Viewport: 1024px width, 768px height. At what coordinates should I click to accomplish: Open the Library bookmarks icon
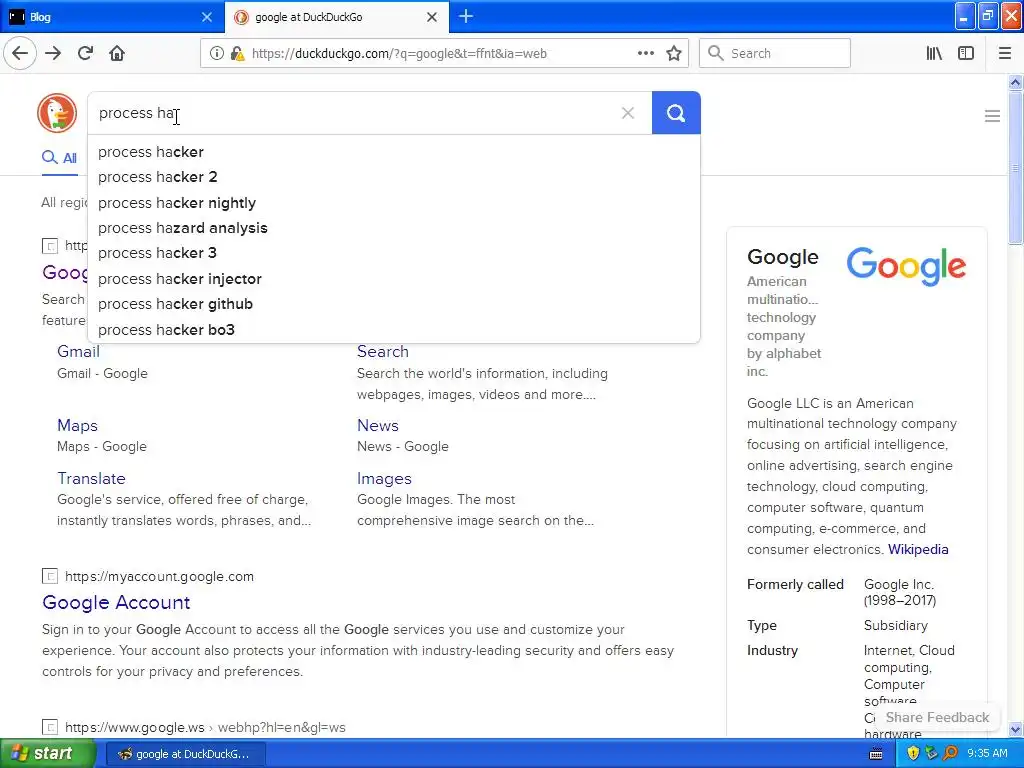pos(934,53)
